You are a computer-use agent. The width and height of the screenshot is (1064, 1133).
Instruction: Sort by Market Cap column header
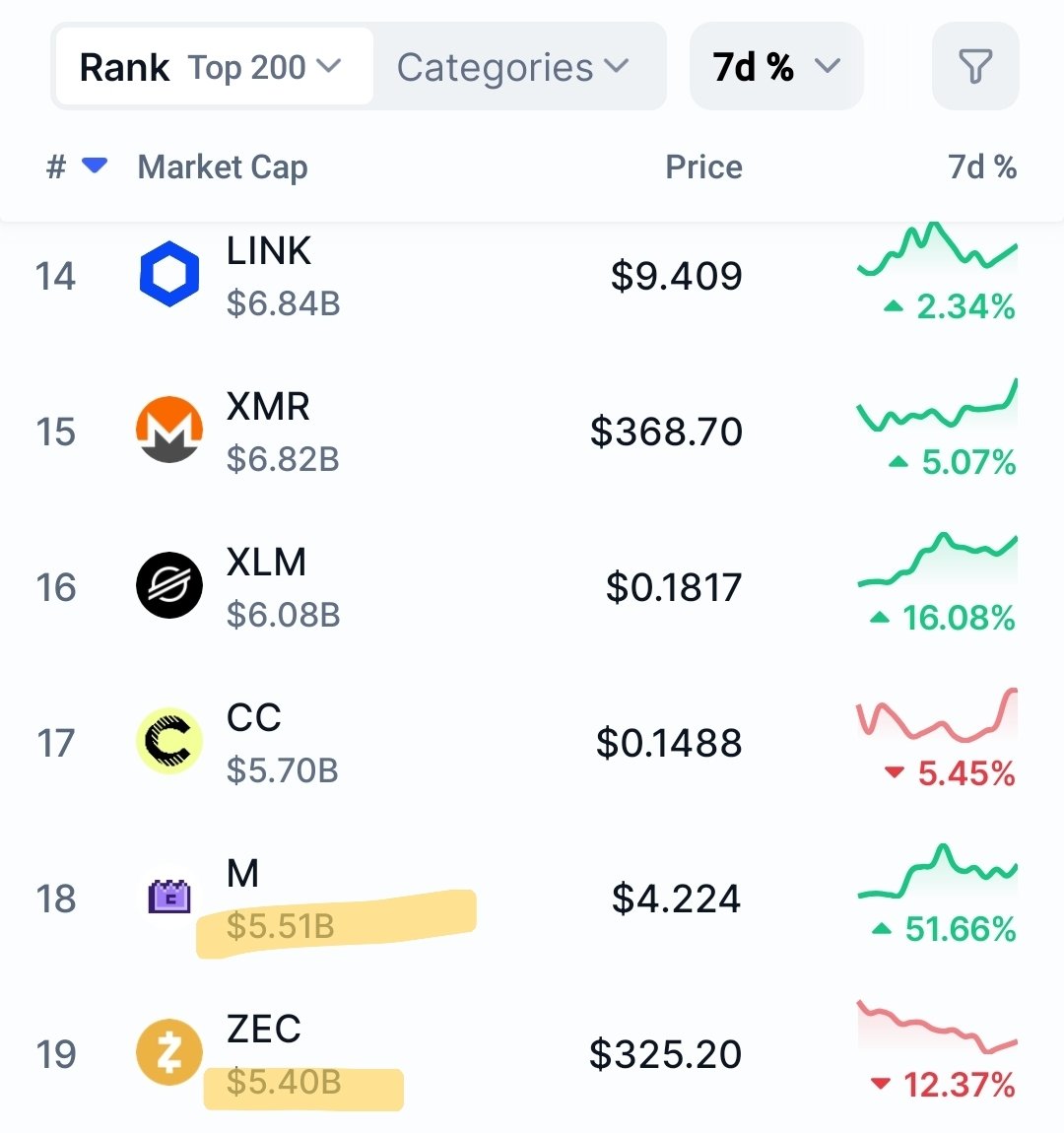pos(223,167)
